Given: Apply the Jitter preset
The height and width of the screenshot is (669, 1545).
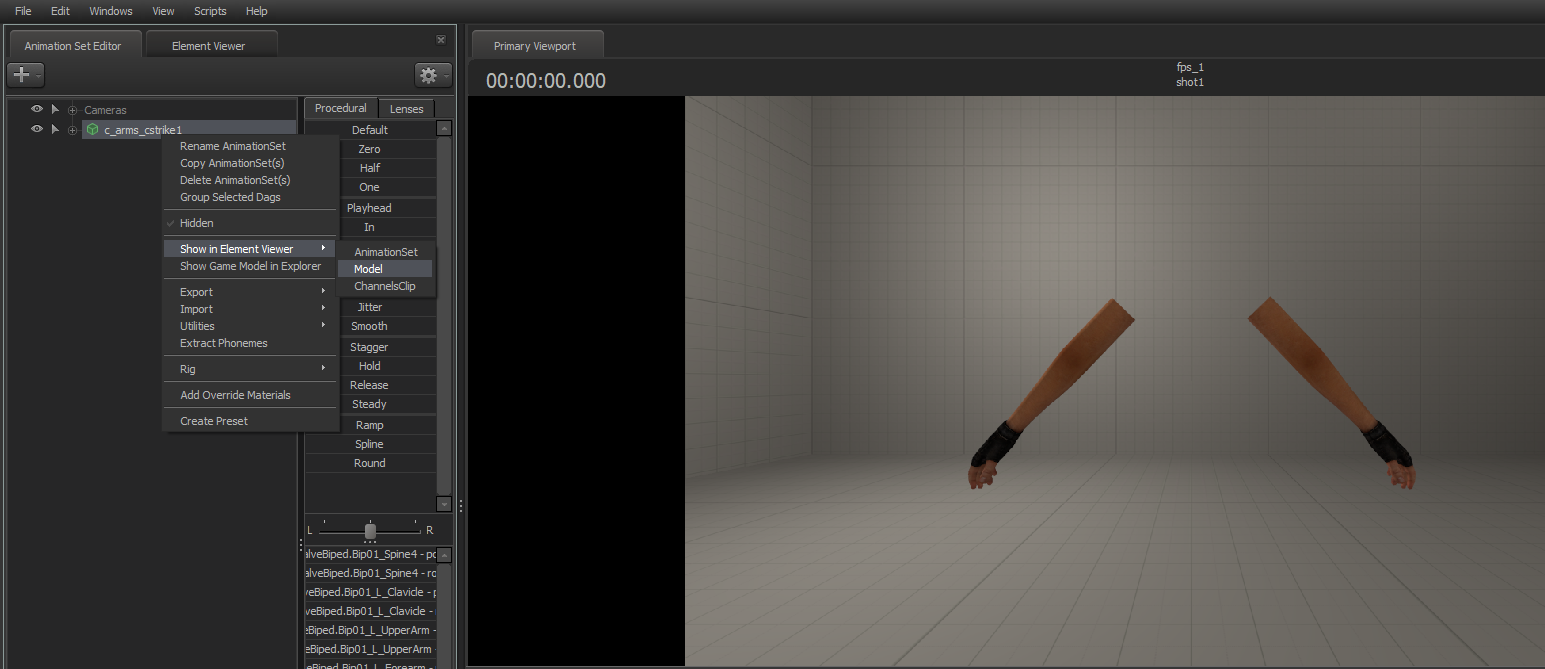Looking at the screenshot, I should point(370,307).
